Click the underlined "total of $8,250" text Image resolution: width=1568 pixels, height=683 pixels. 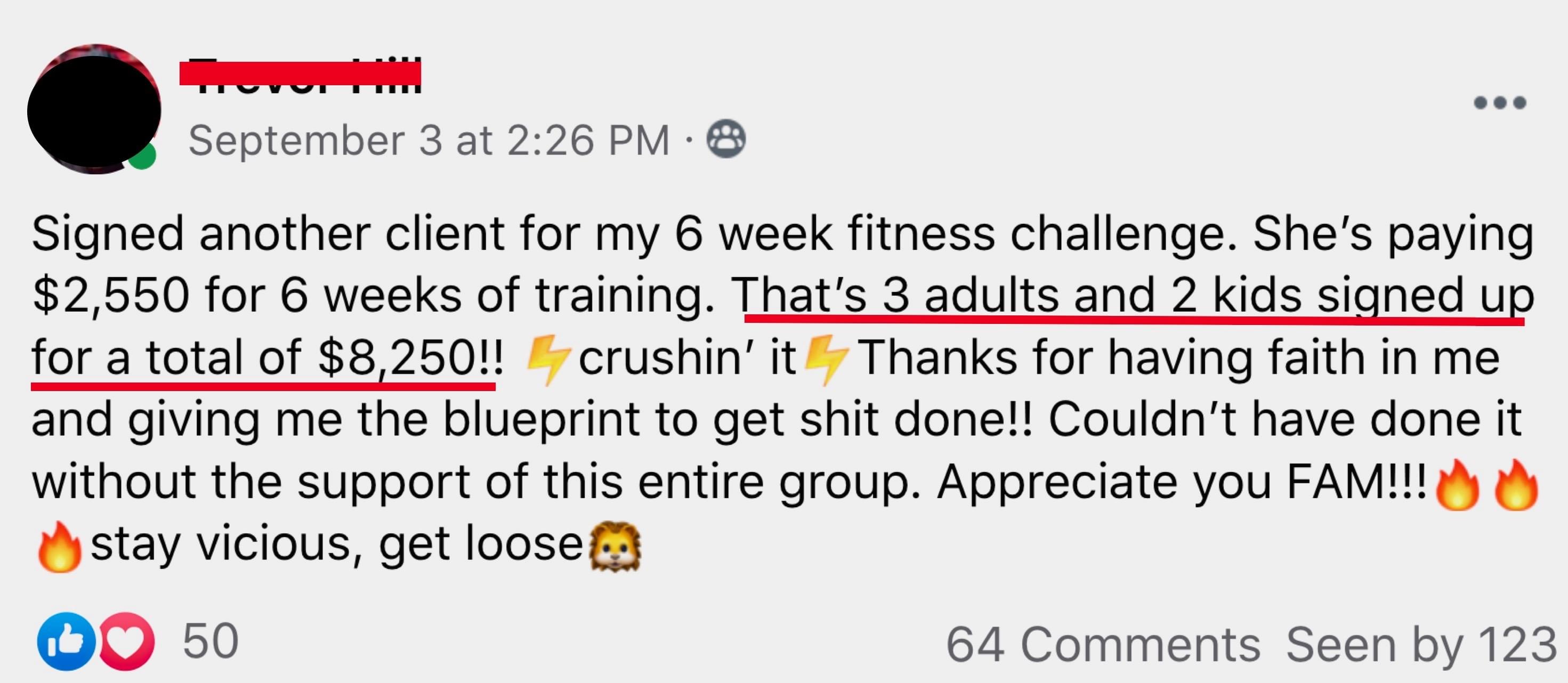coord(311,357)
